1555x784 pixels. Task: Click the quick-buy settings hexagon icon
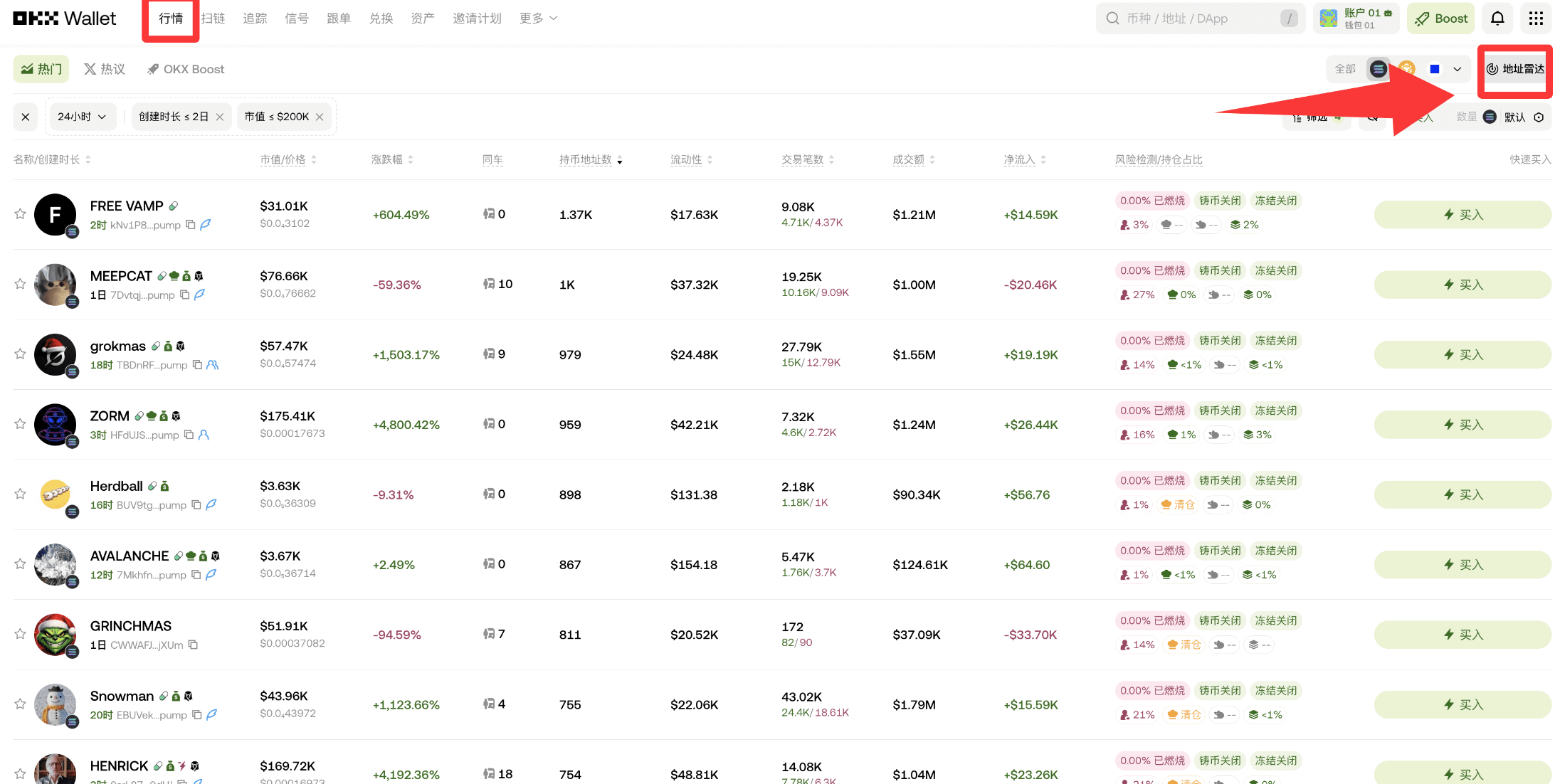(1539, 117)
